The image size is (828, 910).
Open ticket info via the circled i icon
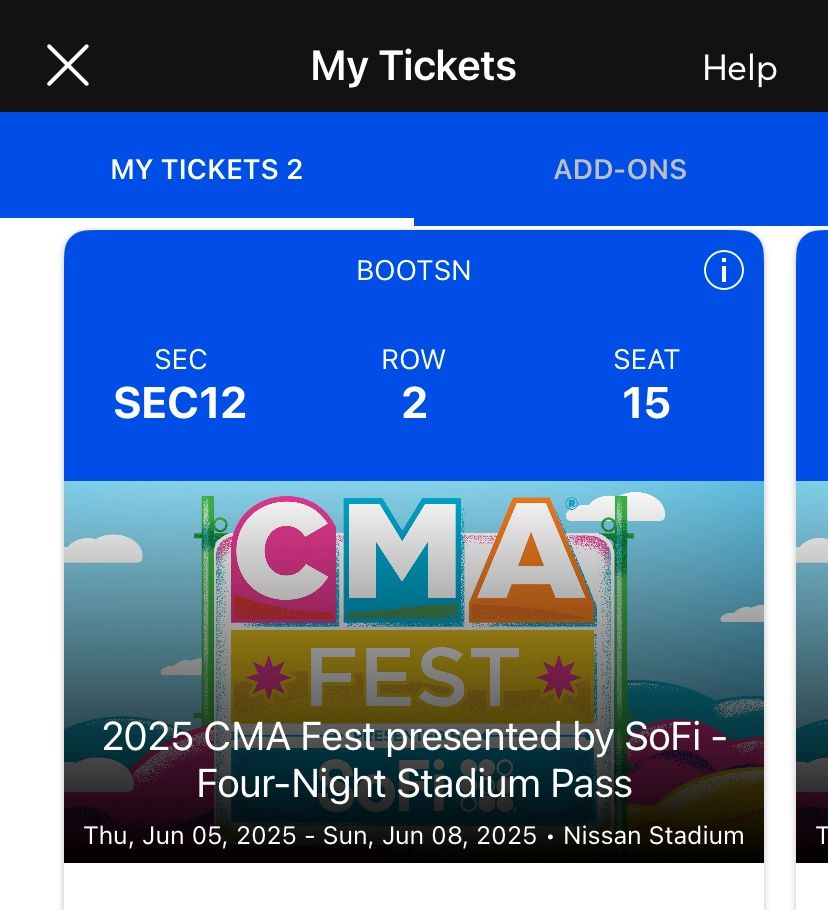point(723,270)
